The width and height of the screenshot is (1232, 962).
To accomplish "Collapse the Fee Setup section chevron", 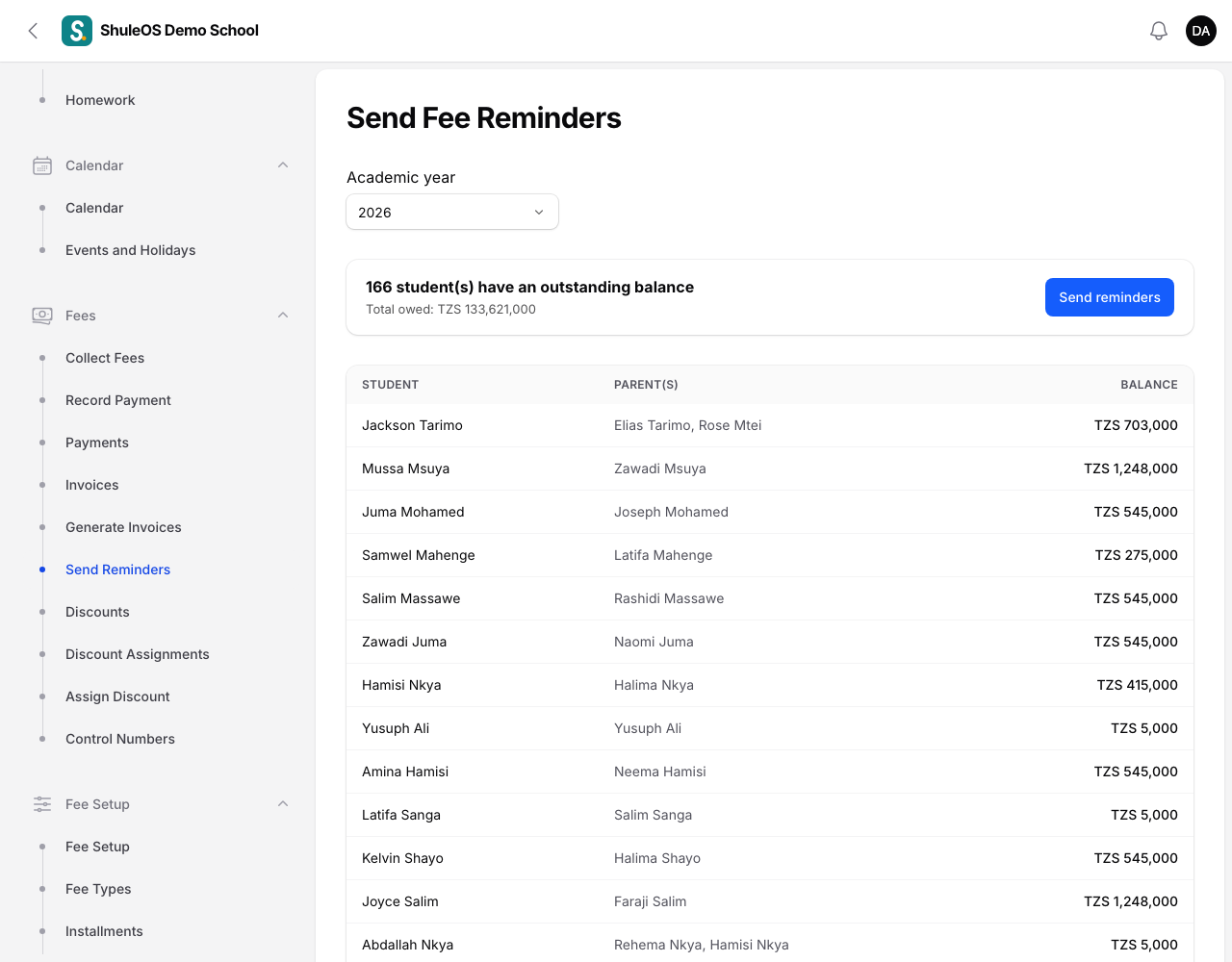I will [x=283, y=804].
